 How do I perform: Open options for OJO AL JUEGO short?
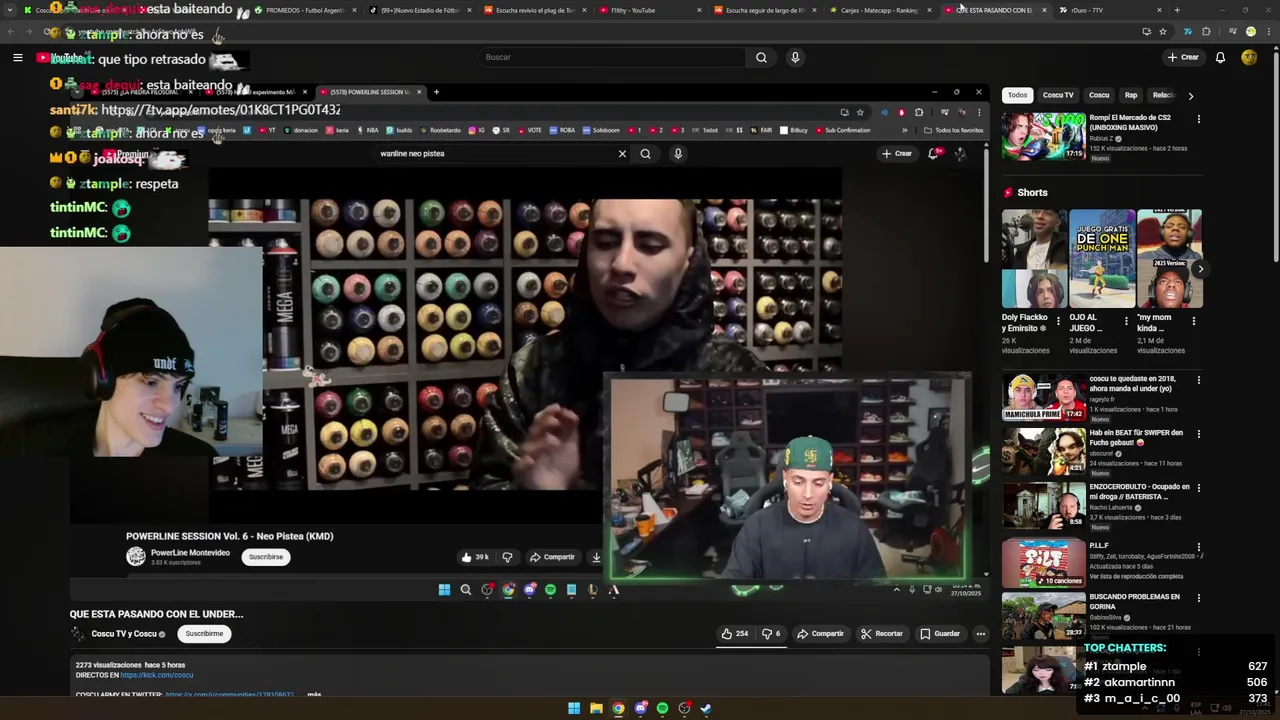click(x=1126, y=321)
